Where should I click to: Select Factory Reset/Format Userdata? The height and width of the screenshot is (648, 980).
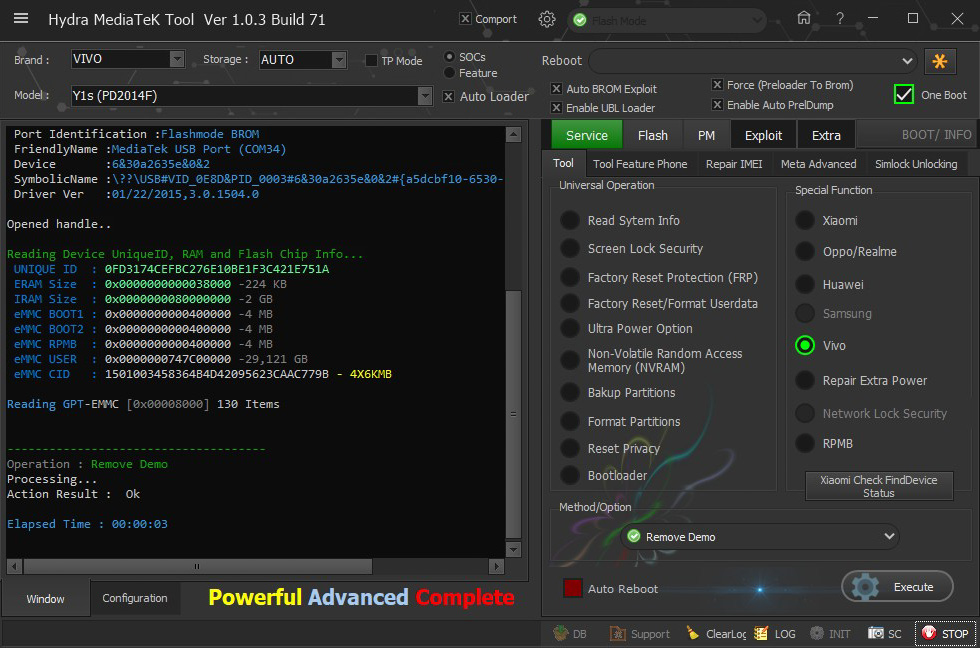[x=569, y=303]
